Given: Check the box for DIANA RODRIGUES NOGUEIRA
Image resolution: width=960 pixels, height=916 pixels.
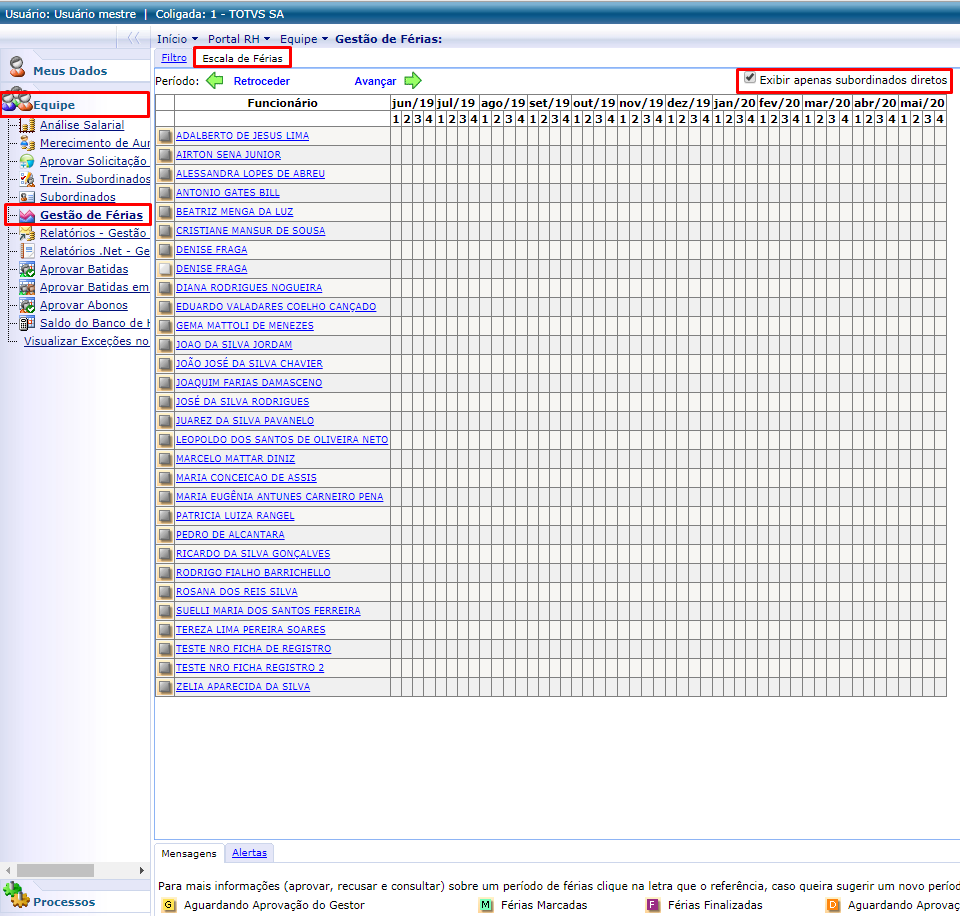Looking at the screenshot, I should pyautogui.click(x=165, y=288).
